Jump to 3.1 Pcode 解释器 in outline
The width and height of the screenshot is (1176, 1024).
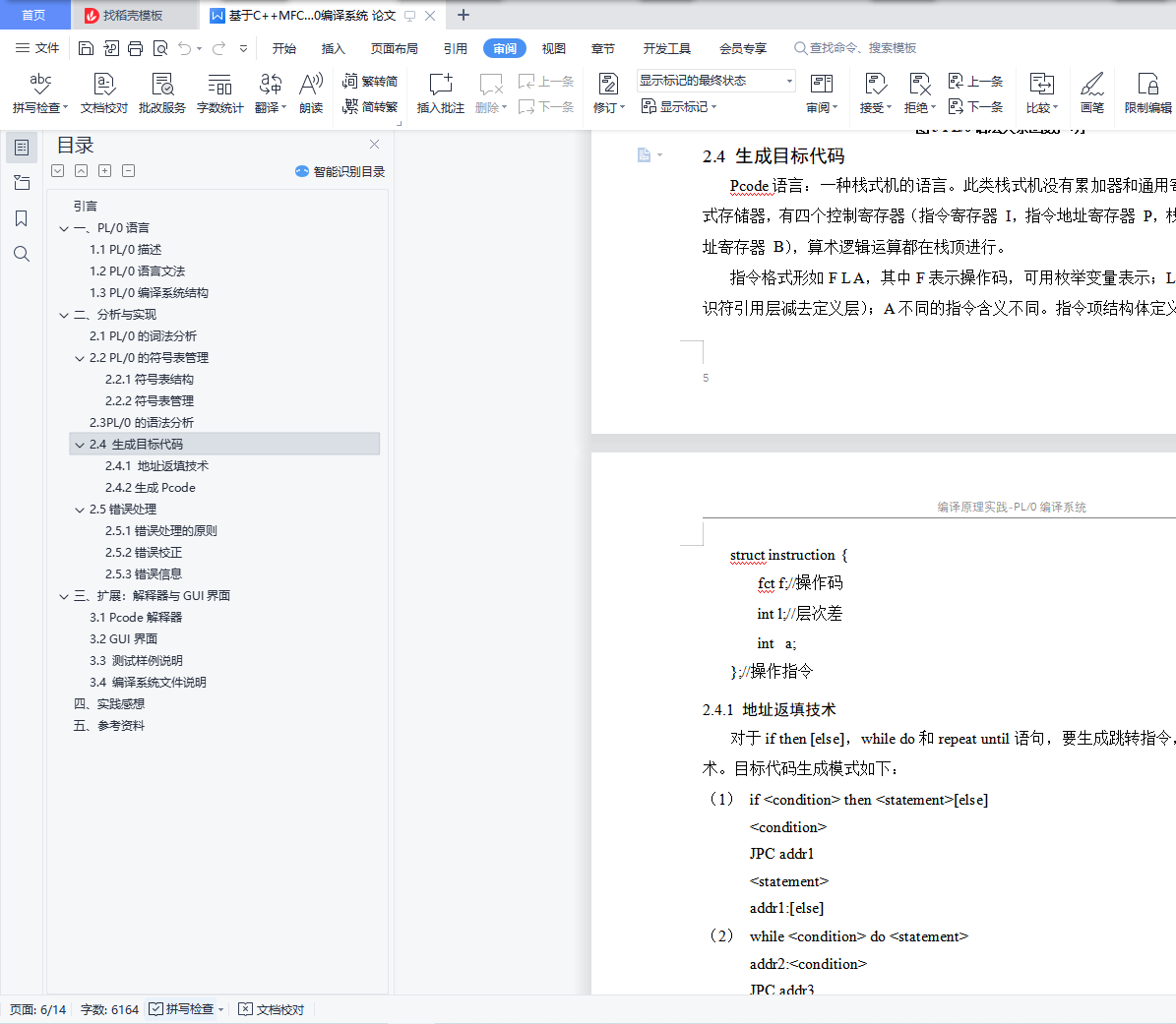[x=136, y=618]
